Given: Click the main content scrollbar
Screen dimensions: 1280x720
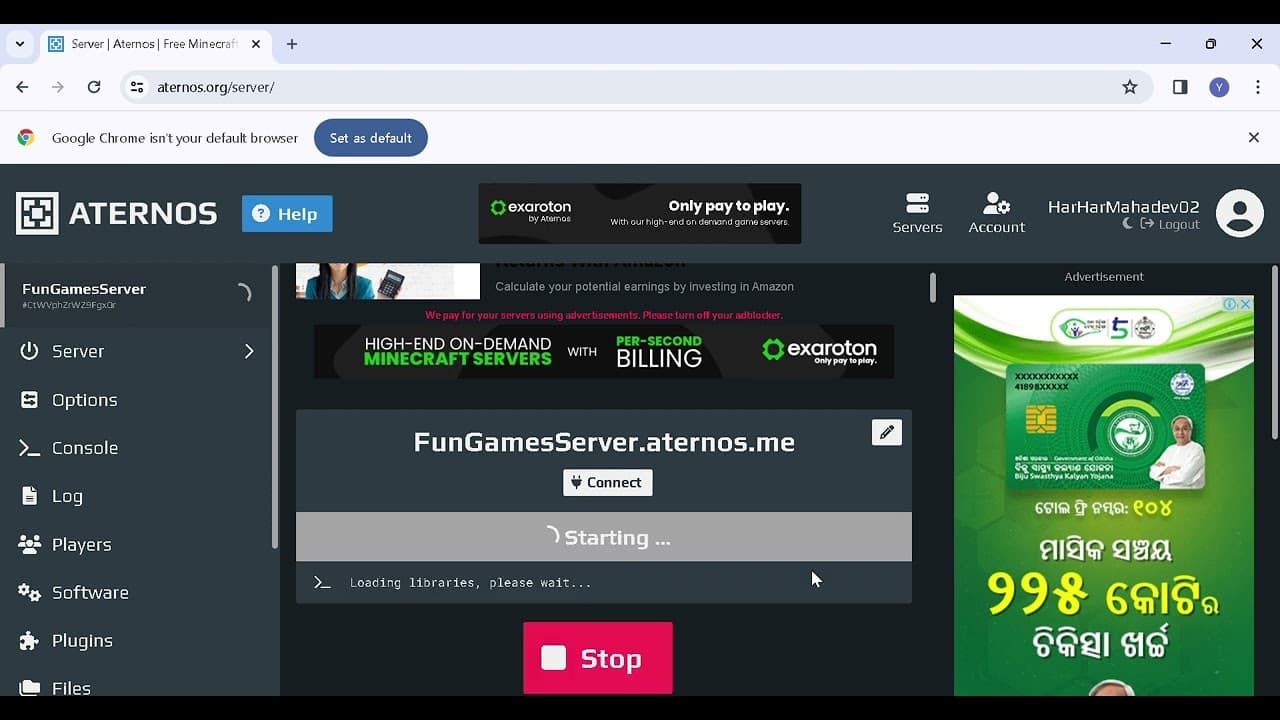Looking at the screenshot, I should (x=932, y=288).
